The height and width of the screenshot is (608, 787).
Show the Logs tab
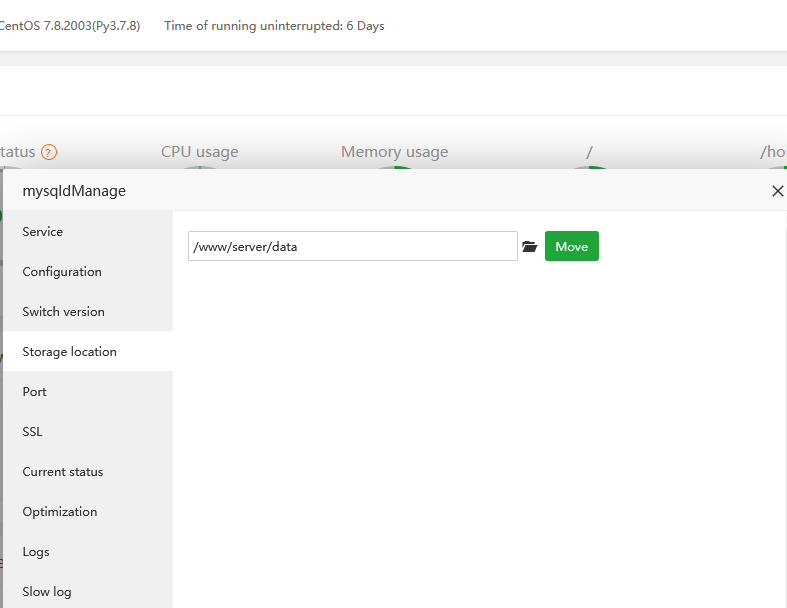(x=36, y=551)
